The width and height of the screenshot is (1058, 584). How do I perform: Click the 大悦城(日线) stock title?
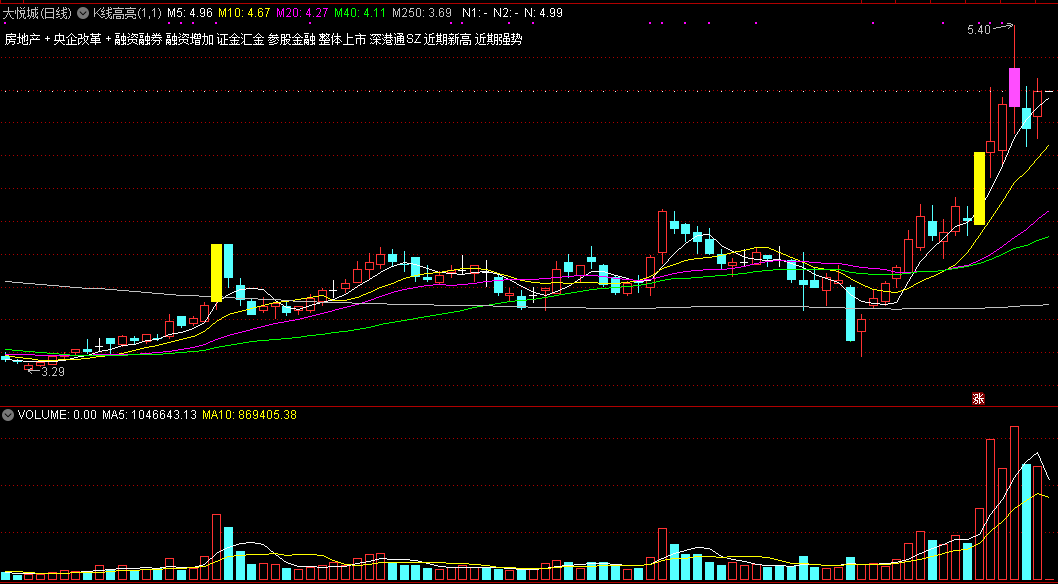tap(38, 13)
